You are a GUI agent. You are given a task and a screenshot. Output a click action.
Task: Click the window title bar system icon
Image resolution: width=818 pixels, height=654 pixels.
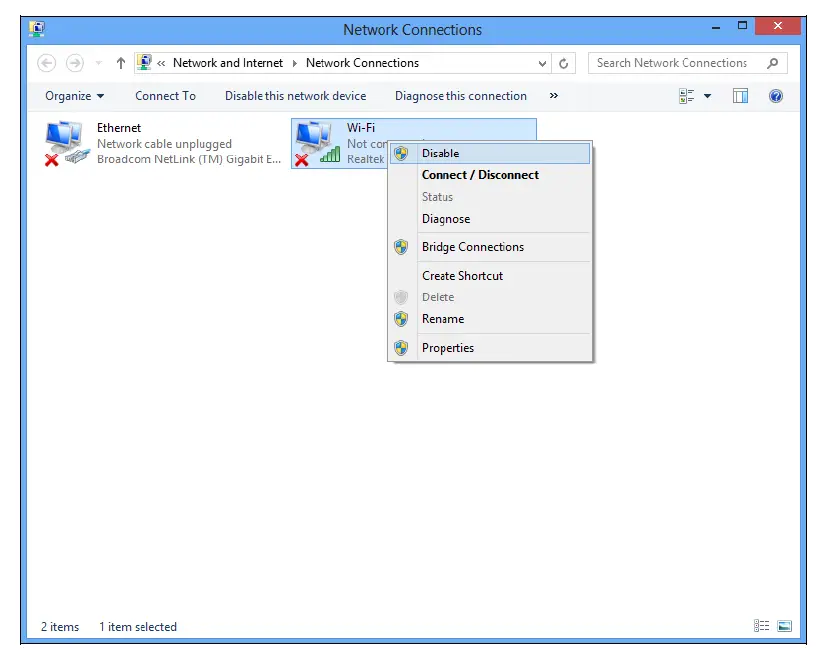(37, 28)
